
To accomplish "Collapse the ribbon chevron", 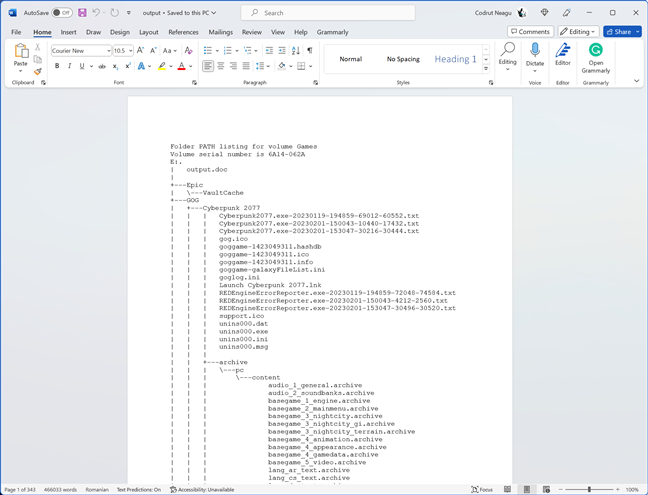I will (x=636, y=81).
